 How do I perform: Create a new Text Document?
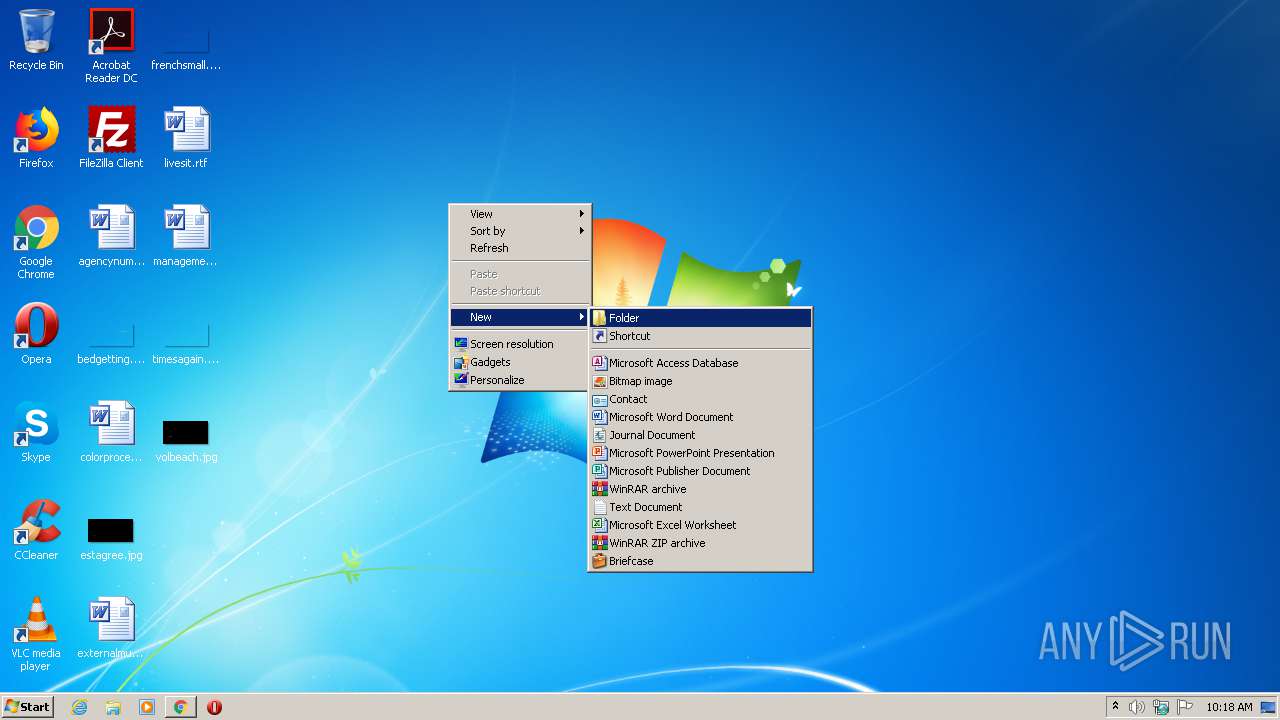click(x=700, y=507)
